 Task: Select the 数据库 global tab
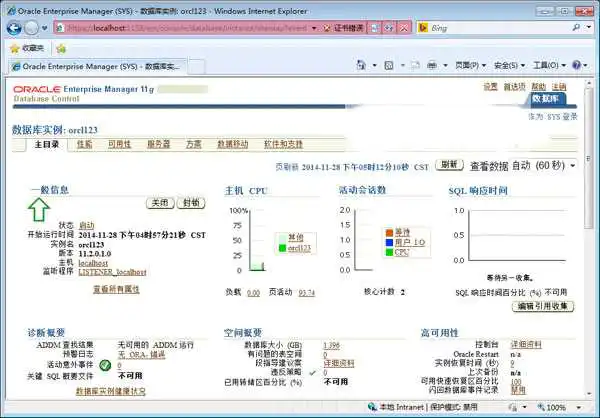pyautogui.click(x=546, y=99)
